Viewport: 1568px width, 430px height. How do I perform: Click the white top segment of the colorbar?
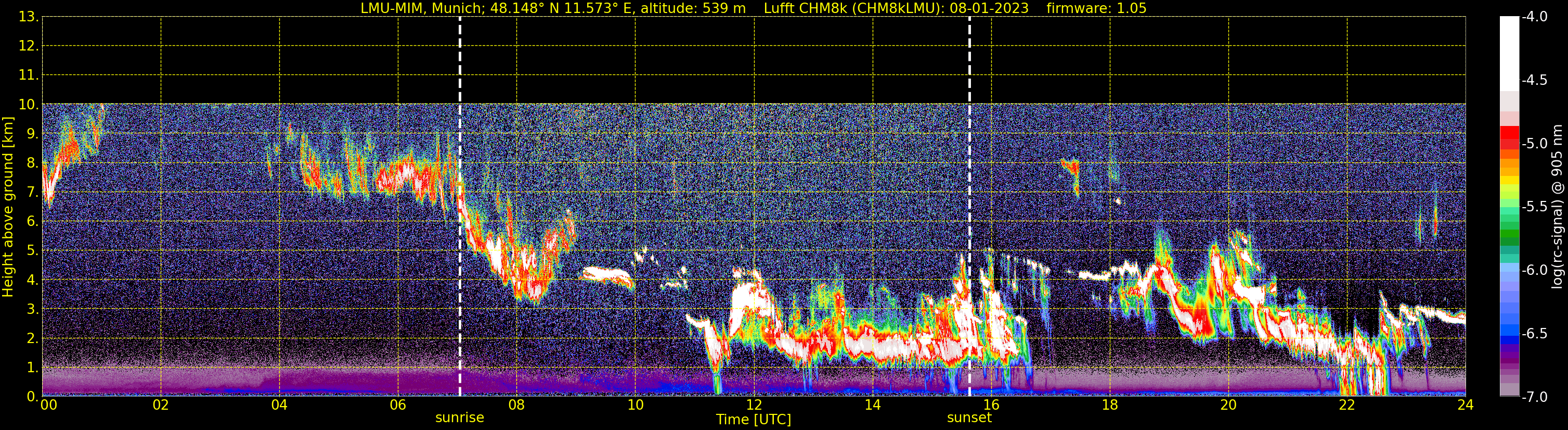[1510, 54]
